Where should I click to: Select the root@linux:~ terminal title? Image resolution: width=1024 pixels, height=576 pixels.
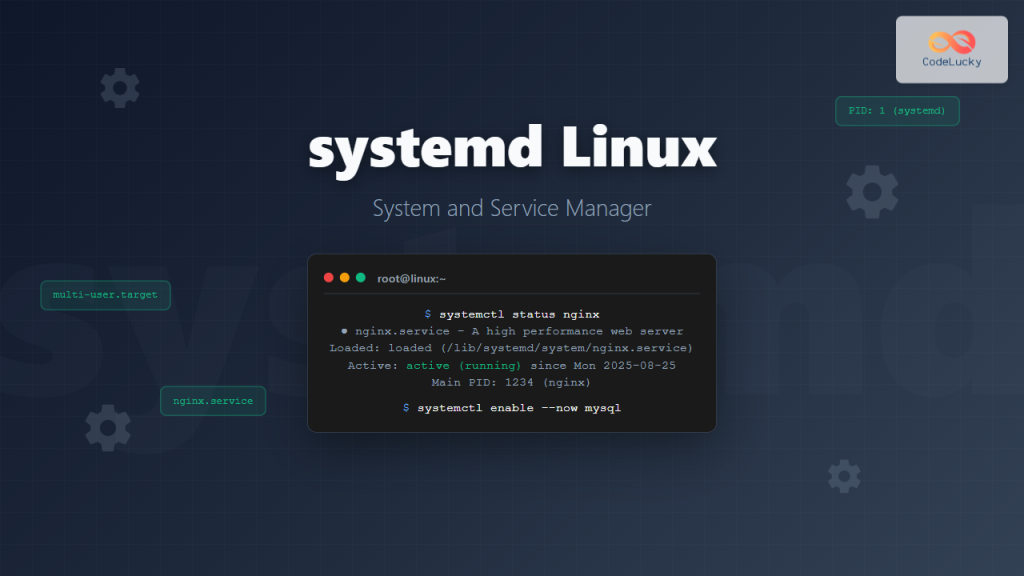pyautogui.click(x=412, y=278)
